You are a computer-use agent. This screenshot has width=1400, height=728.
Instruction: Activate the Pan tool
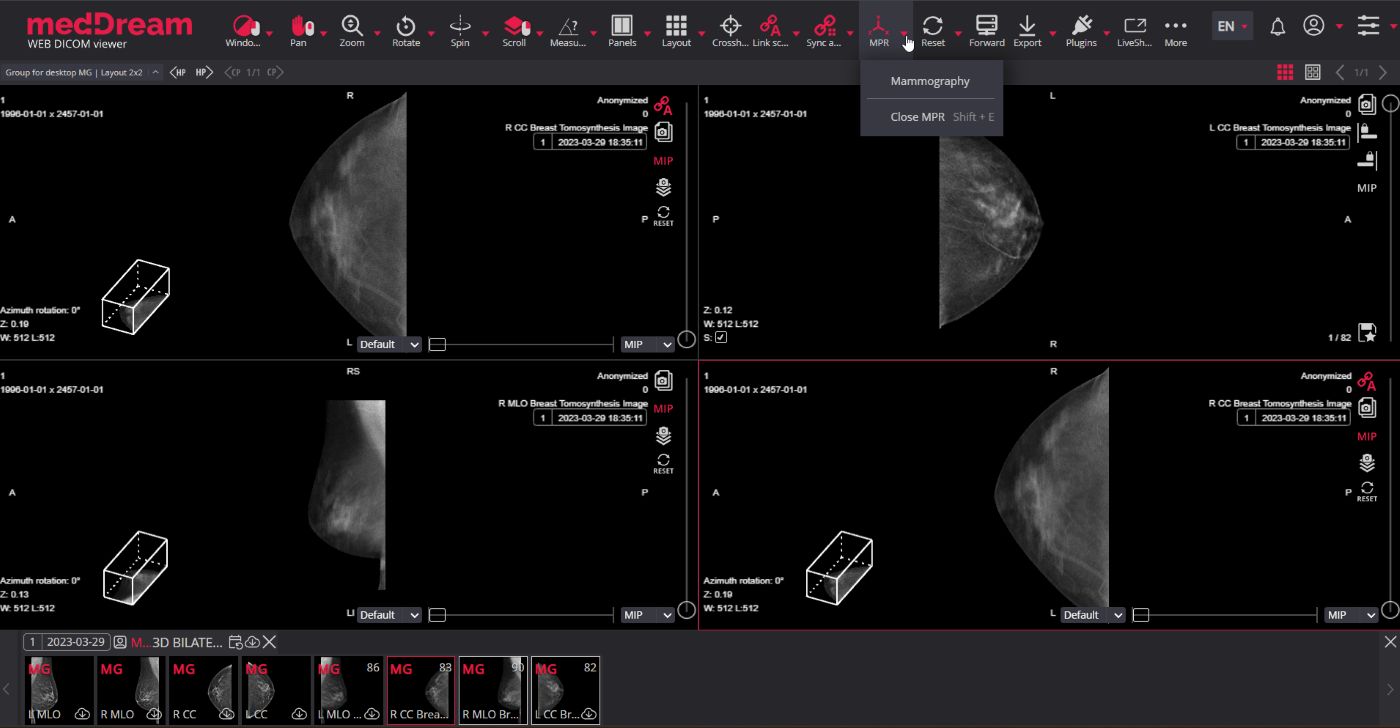(299, 29)
